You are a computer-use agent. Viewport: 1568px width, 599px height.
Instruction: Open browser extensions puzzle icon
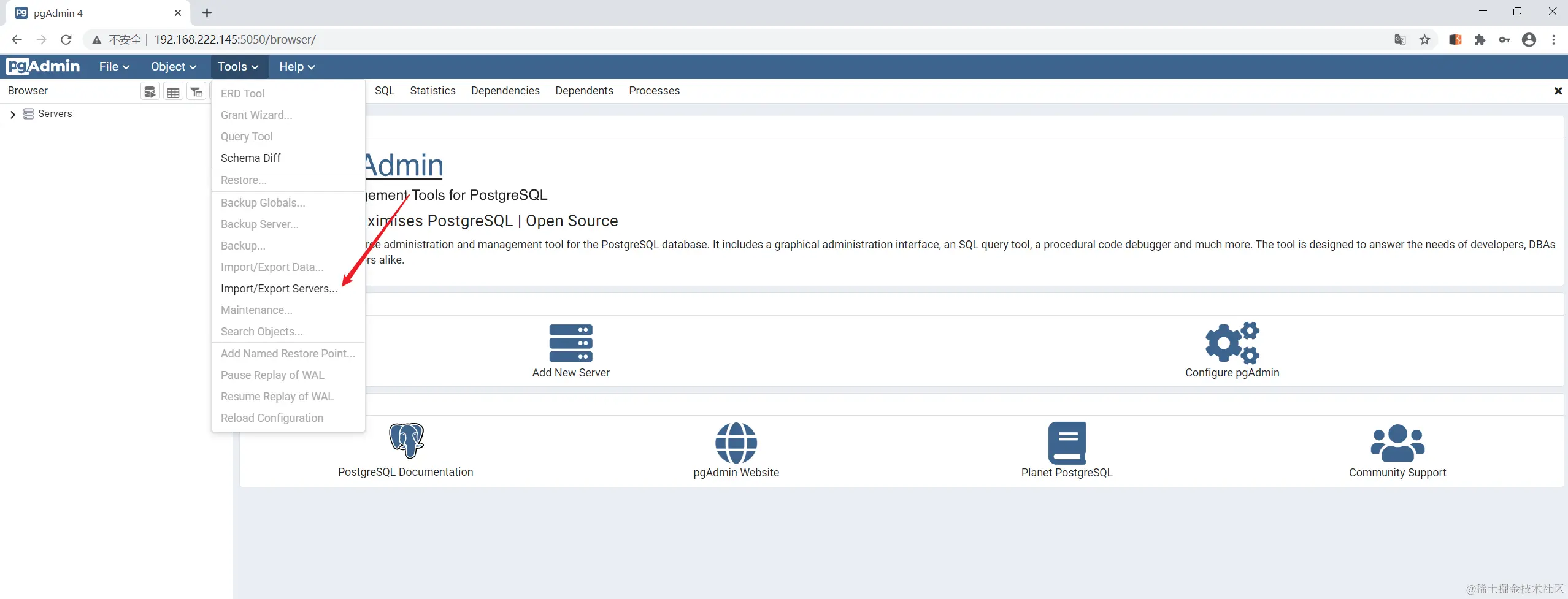tap(1480, 40)
